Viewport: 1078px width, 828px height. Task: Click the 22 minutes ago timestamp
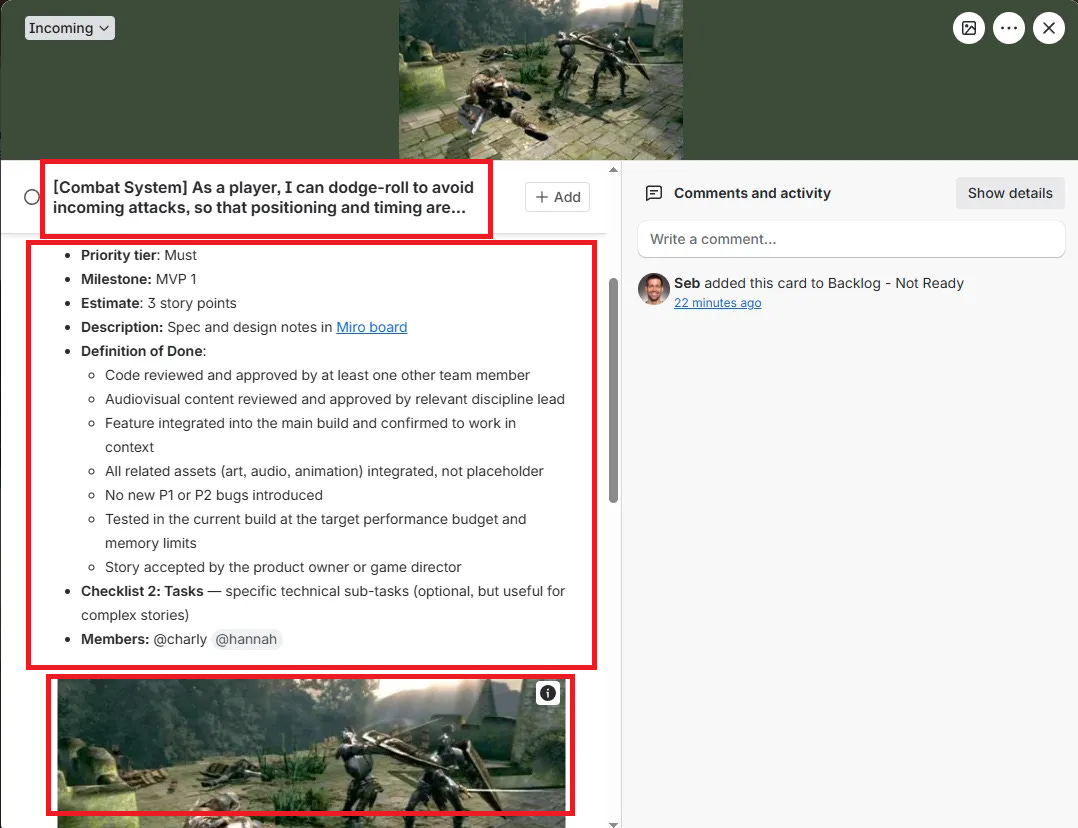pyautogui.click(x=717, y=303)
